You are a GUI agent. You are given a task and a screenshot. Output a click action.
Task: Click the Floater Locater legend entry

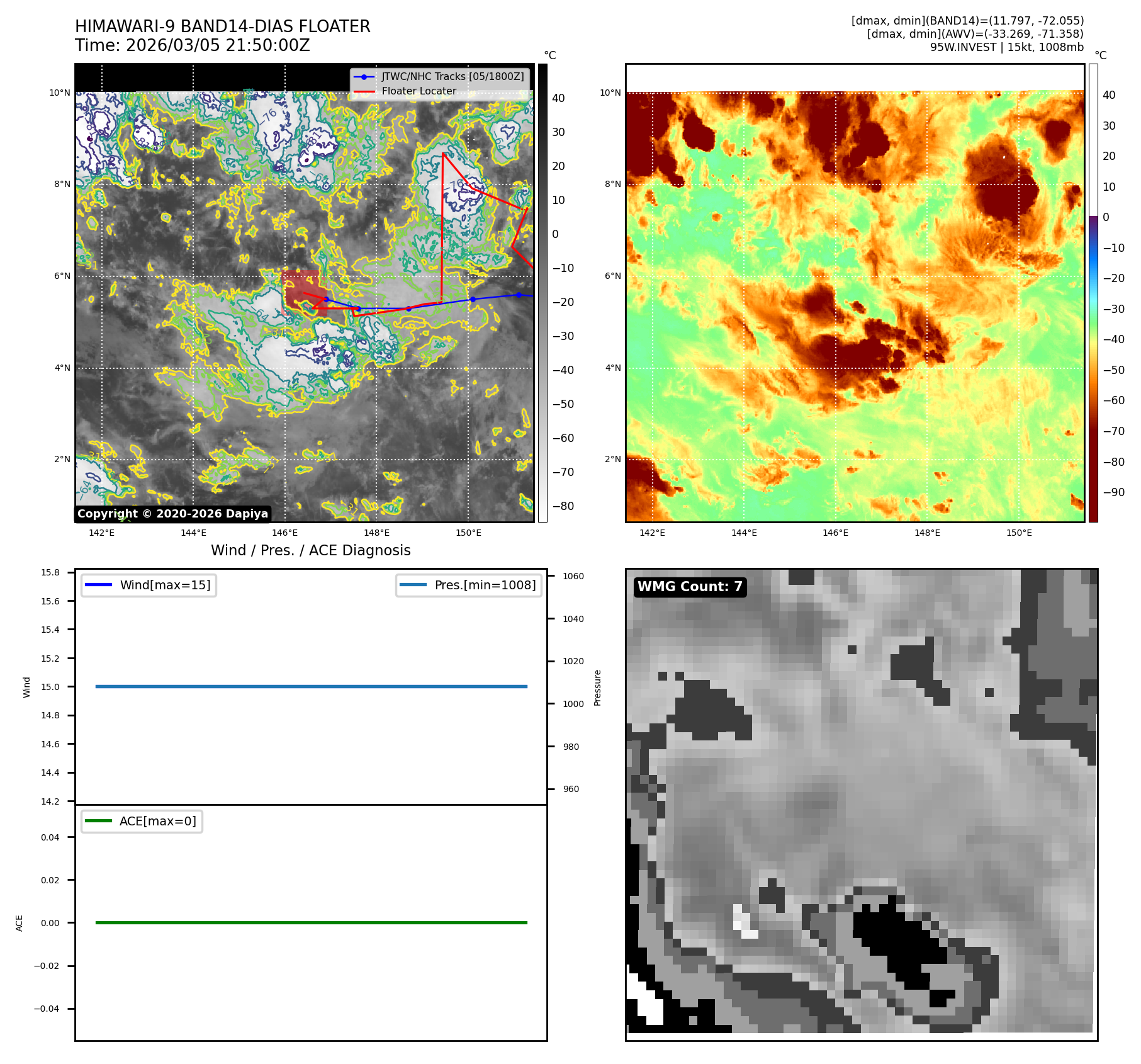click(419, 91)
